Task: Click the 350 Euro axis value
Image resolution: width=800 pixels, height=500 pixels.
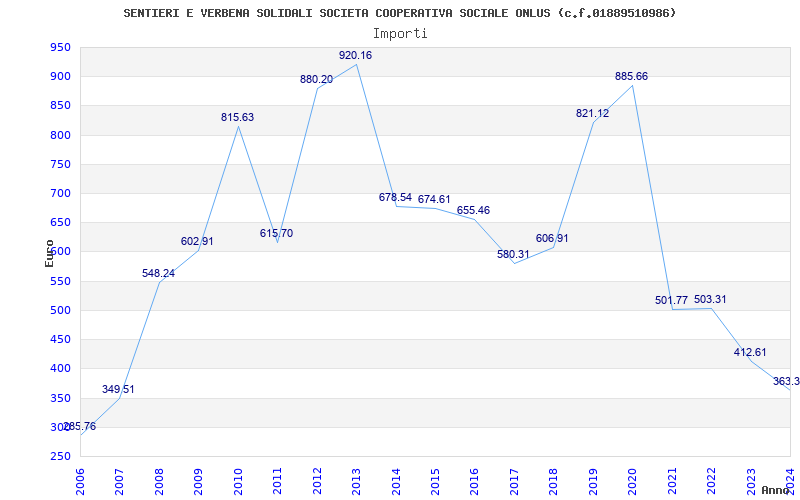Action: (60, 398)
